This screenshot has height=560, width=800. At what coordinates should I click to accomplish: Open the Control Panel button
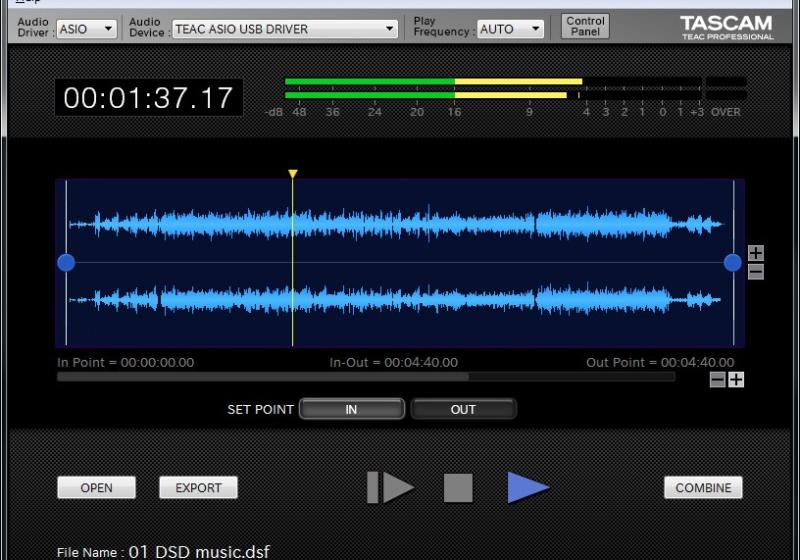pos(585,26)
